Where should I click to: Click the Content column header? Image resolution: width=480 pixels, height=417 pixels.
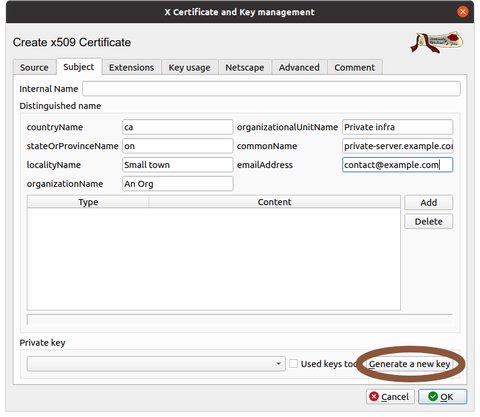(274, 202)
